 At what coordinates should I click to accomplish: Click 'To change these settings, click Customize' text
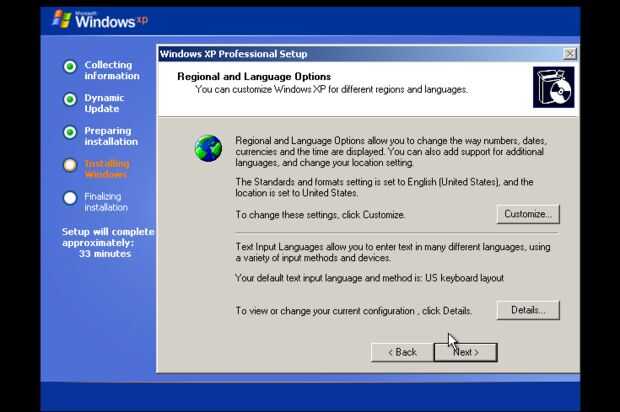(x=320, y=215)
